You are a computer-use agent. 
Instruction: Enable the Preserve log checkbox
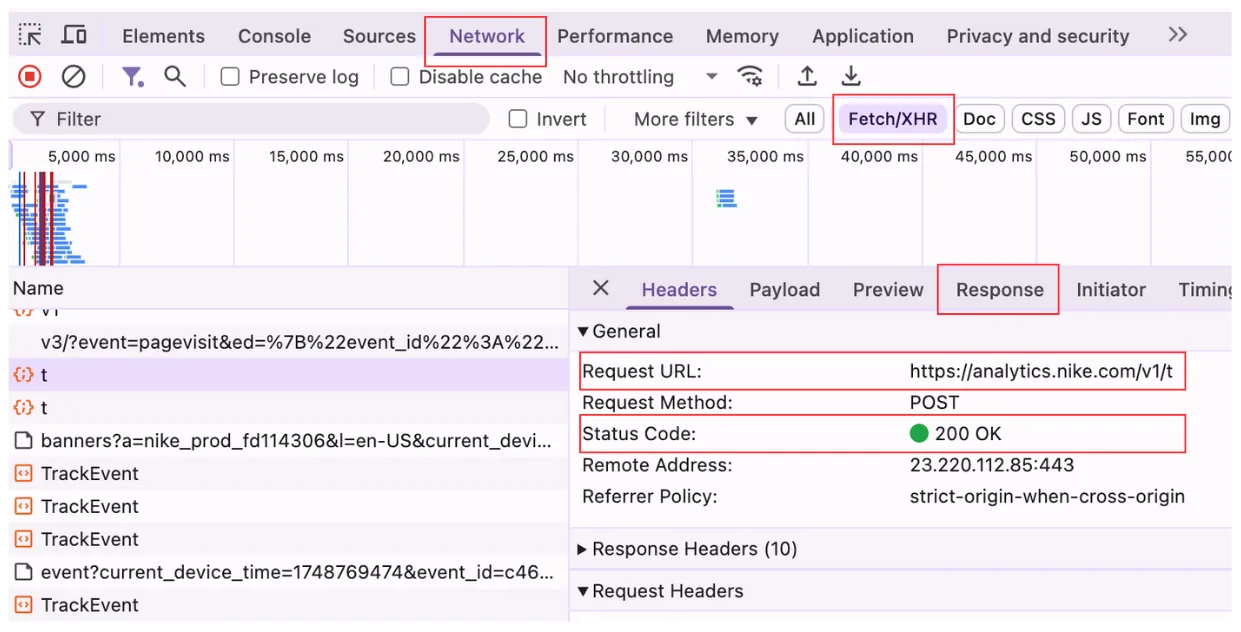click(x=230, y=77)
